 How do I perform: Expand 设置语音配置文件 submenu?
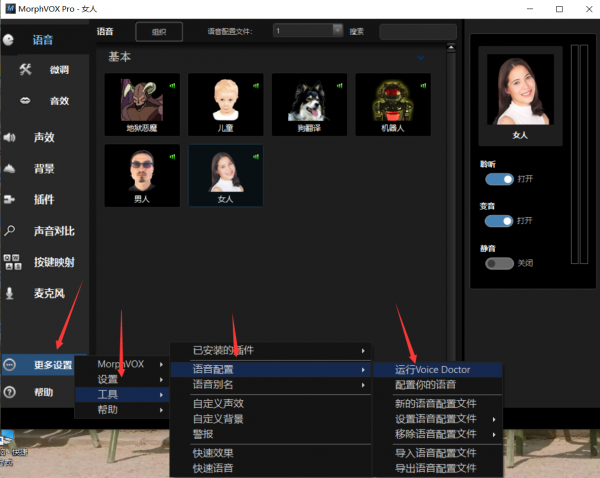(437, 419)
